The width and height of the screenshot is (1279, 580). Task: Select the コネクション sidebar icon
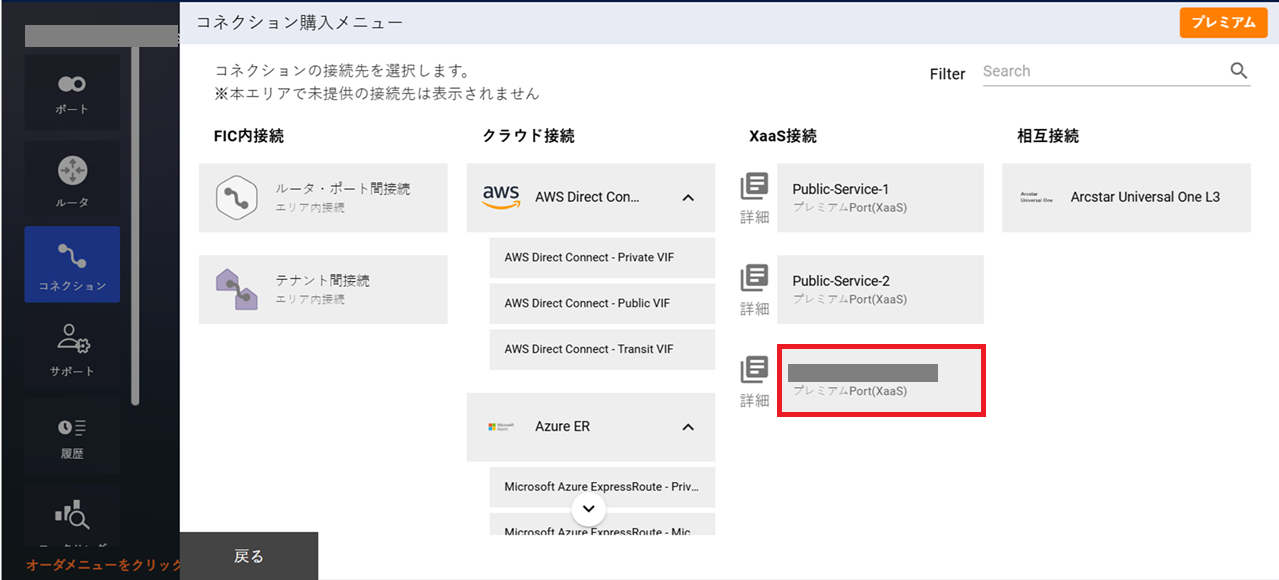[x=72, y=264]
